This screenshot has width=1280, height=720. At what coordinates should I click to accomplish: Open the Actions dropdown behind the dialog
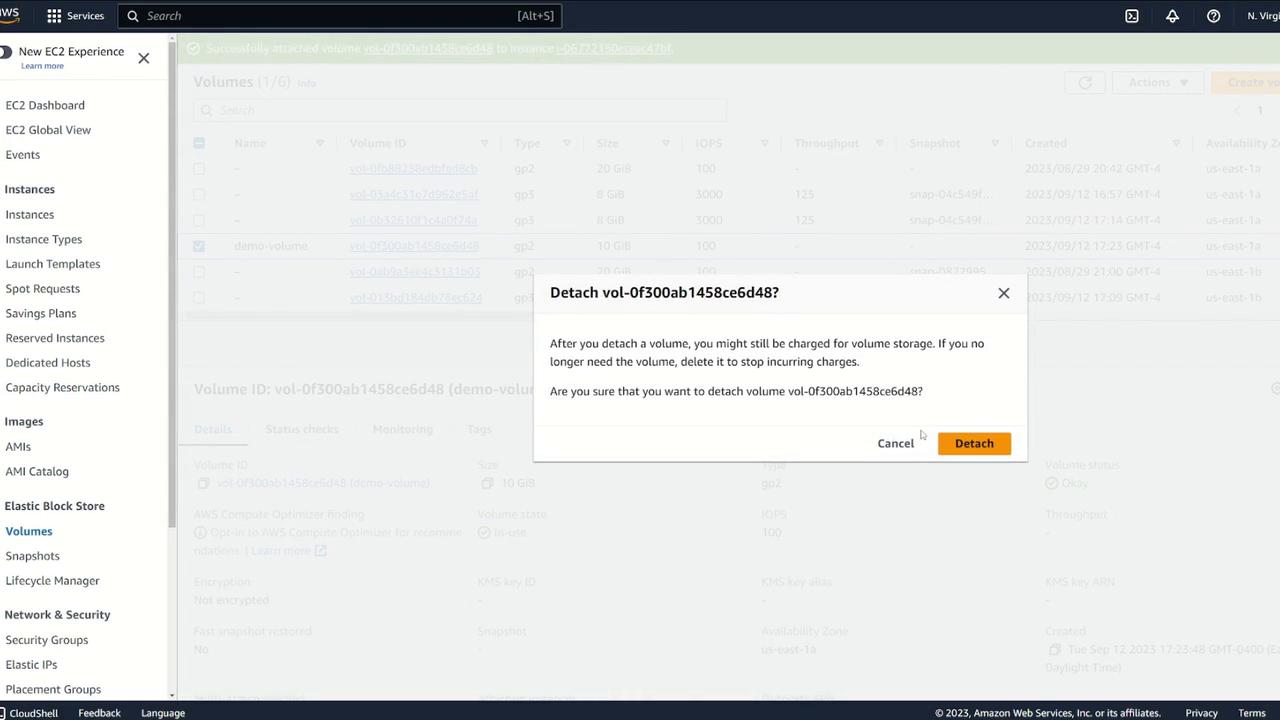pyautogui.click(x=1158, y=82)
